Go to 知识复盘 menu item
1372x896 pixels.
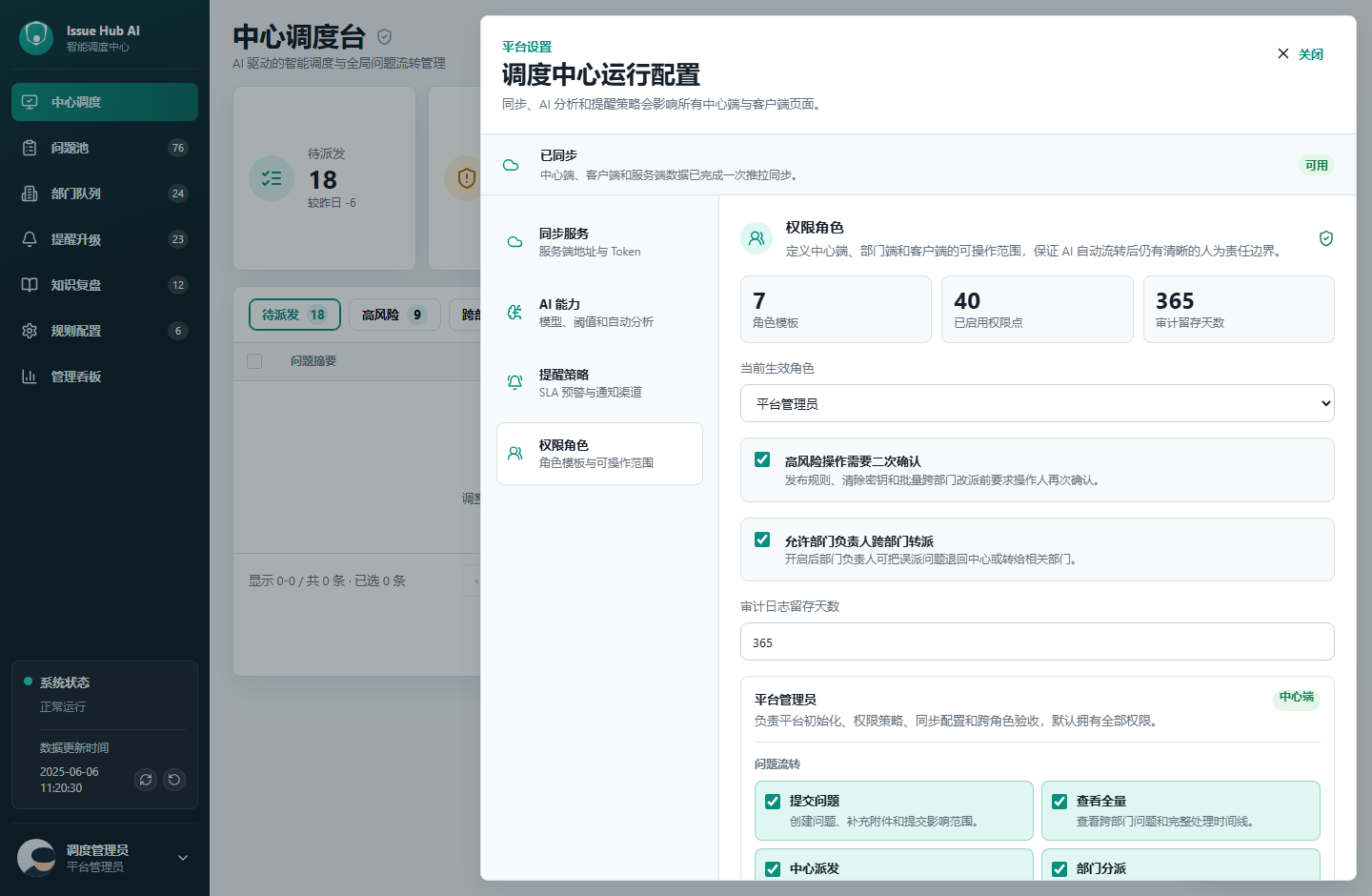pos(105,285)
